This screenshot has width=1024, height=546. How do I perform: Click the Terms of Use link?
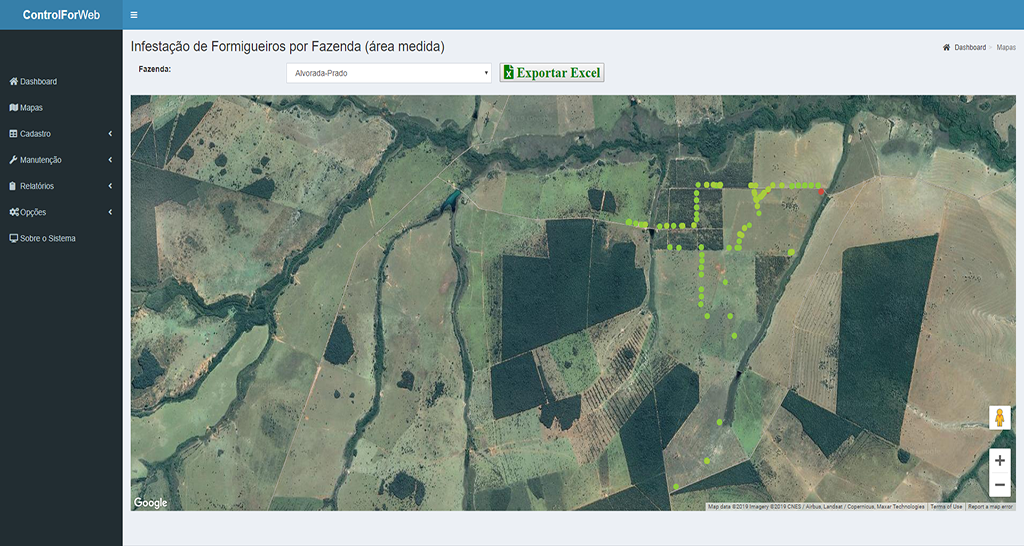[946, 507]
